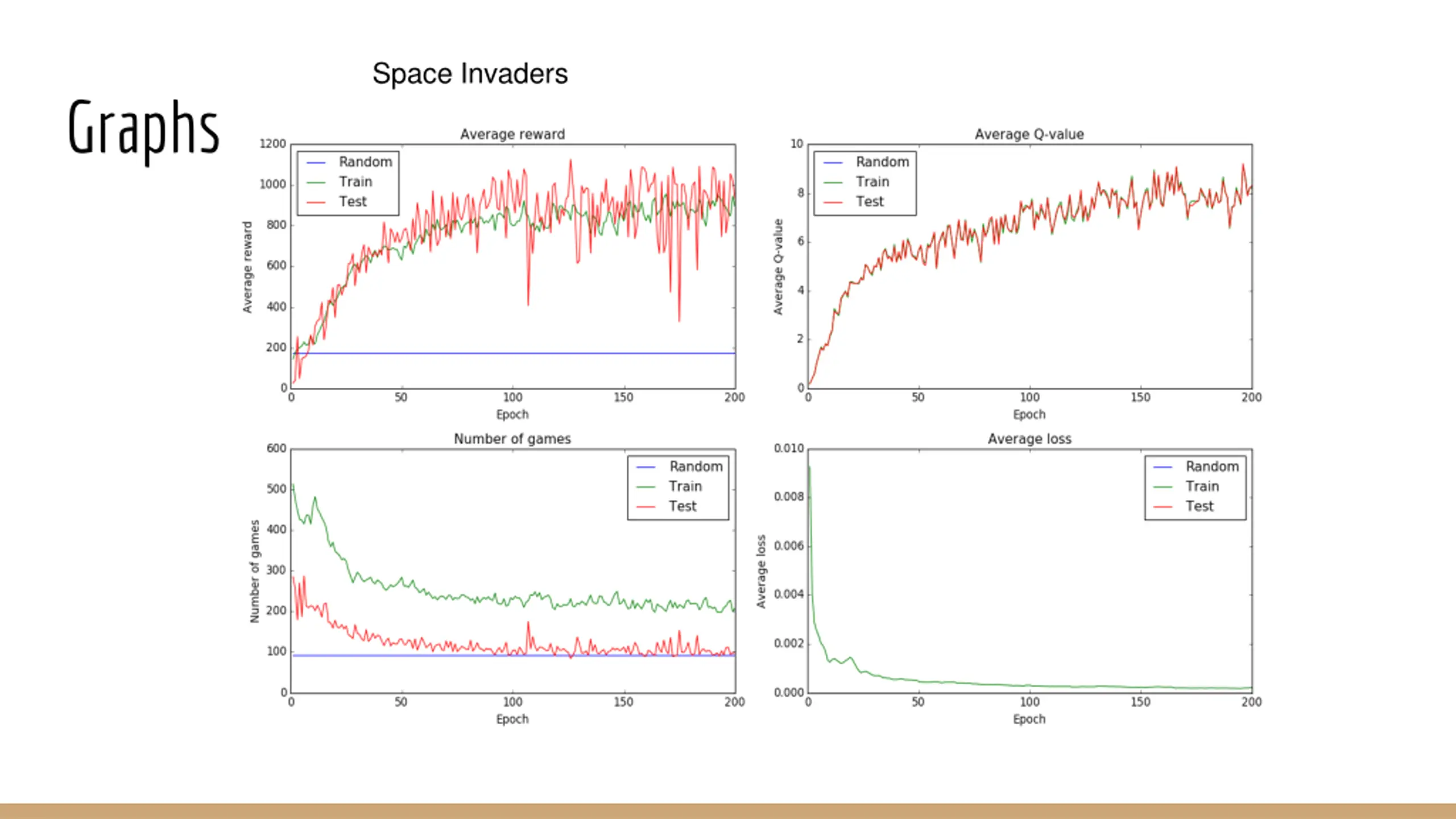Click Train legend entry in Number of games chart

(x=669, y=486)
